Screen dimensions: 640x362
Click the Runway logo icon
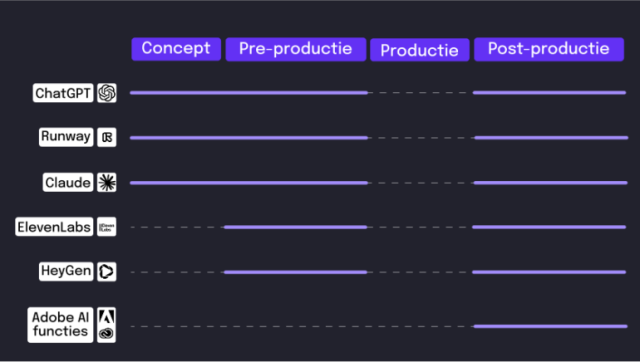[107, 137]
